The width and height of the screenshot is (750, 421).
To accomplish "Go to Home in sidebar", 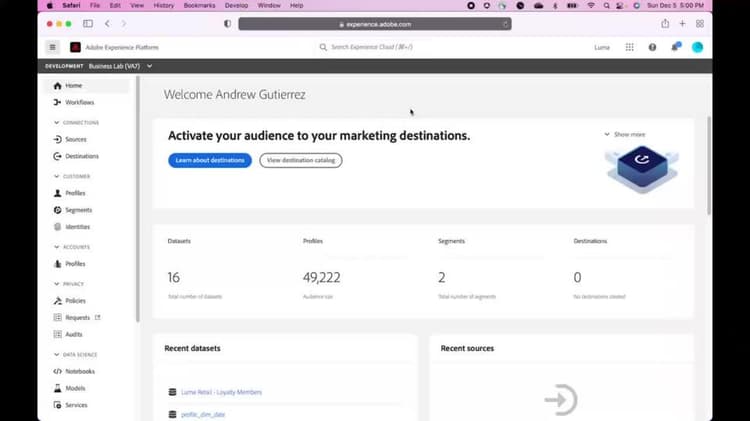I will coord(86,86).
